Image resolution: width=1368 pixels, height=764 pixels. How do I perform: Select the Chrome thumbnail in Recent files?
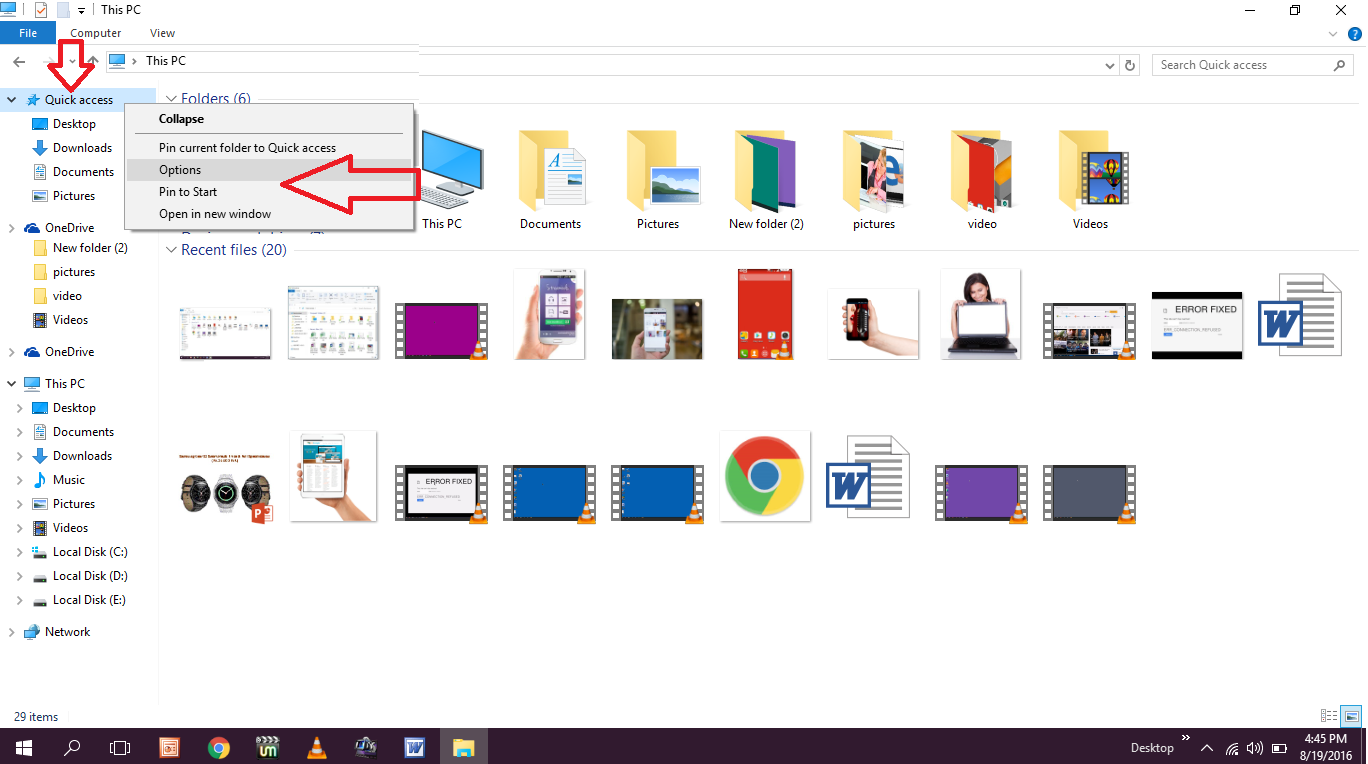click(765, 477)
